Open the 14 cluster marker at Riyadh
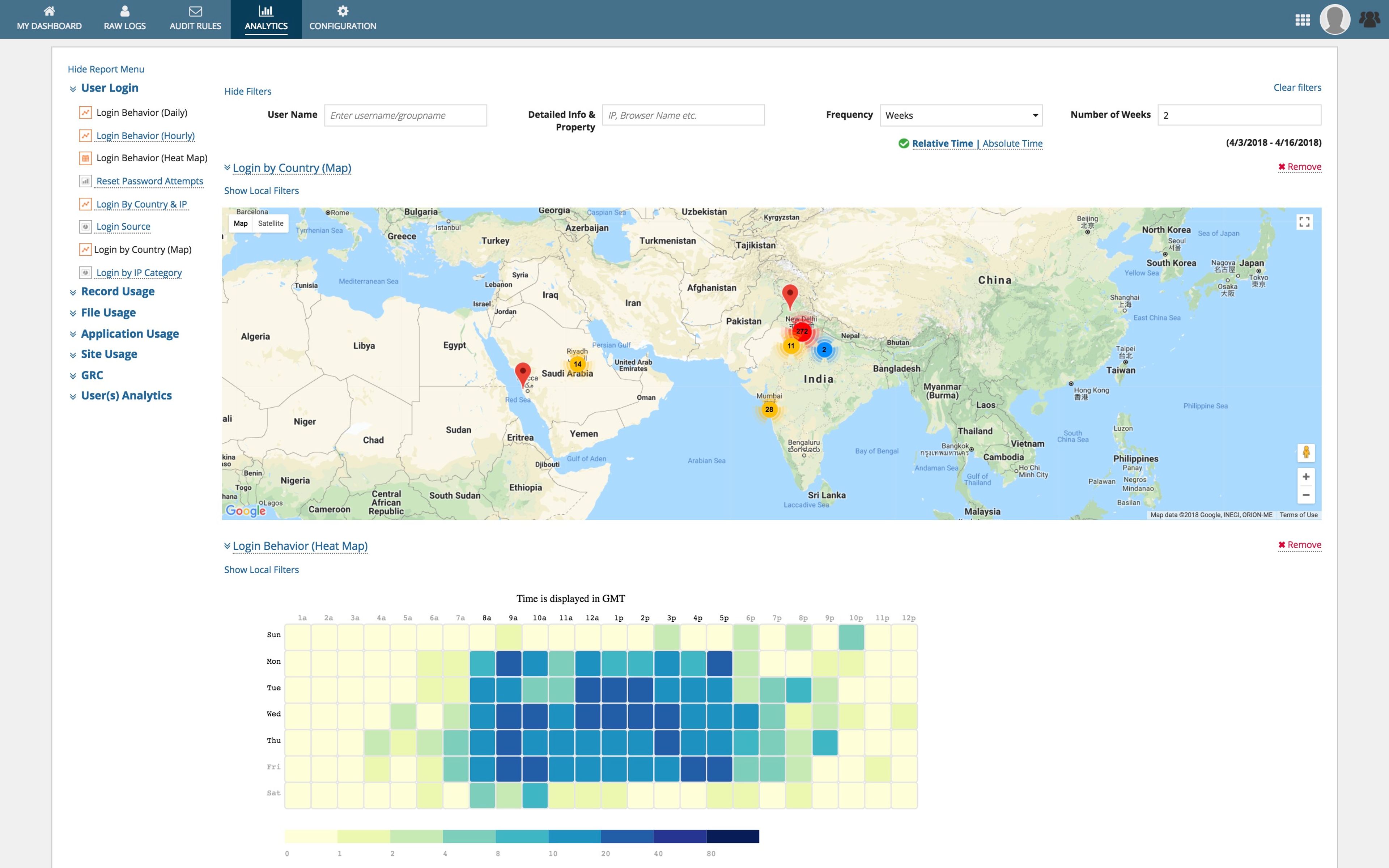Screen dimensions: 1389x868 pyautogui.click(x=577, y=364)
